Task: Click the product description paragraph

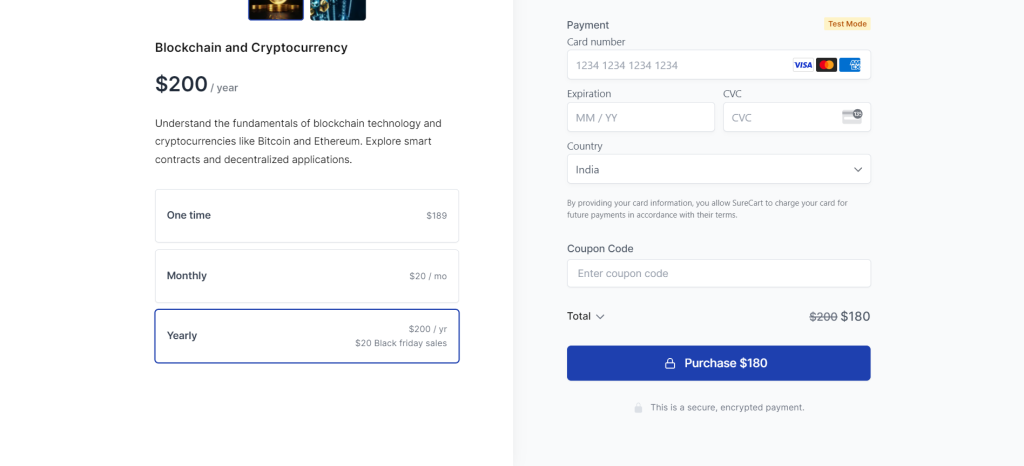Action: (298, 141)
